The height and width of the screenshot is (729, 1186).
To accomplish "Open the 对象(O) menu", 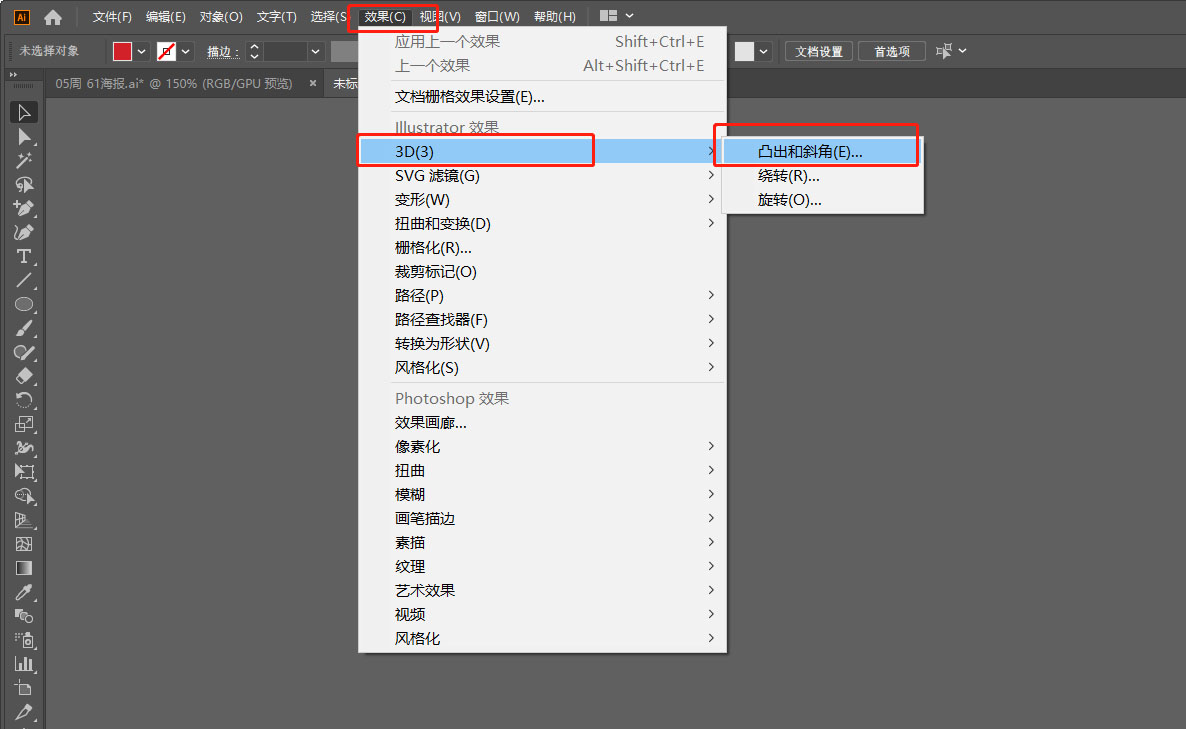I will (x=221, y=17).
